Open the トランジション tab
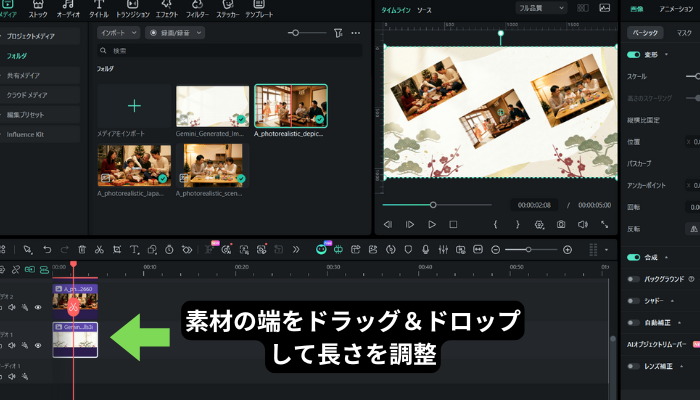This screenshot has width=700, height=400. click(x=133, y=9)
